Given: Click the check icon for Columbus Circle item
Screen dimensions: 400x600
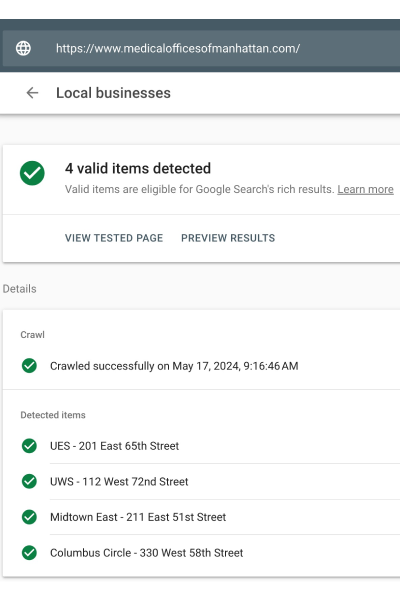Looking at the screenshot, I should (29, 553).
